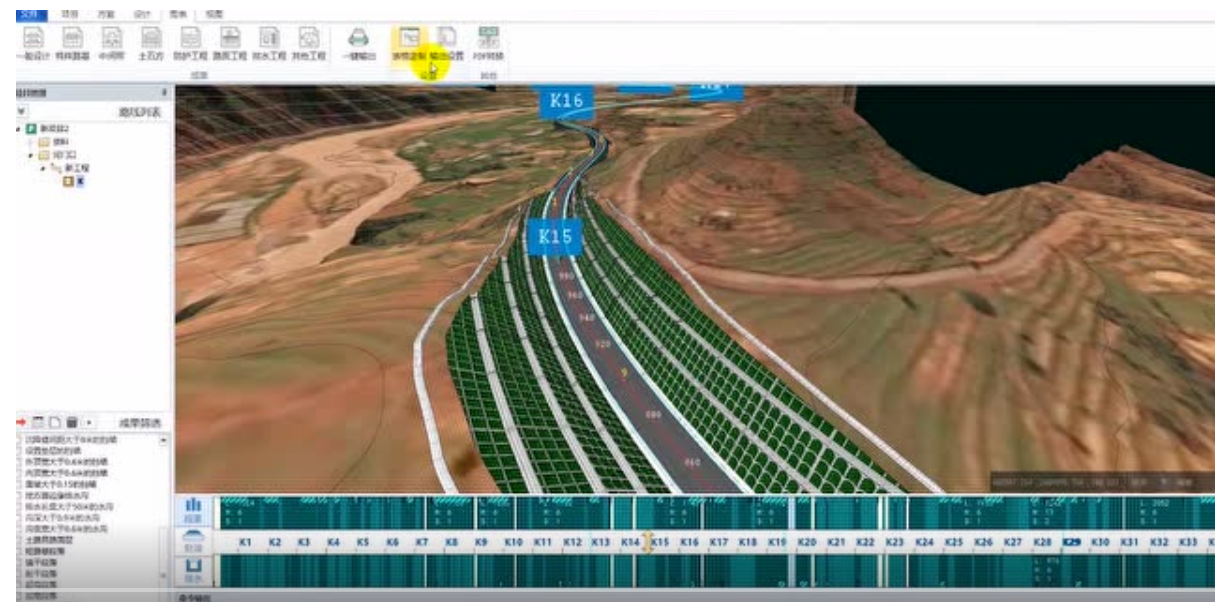Screen dimensions: 1215x602
Task: Click the result filter label button
Action: (x=140, y=422)
